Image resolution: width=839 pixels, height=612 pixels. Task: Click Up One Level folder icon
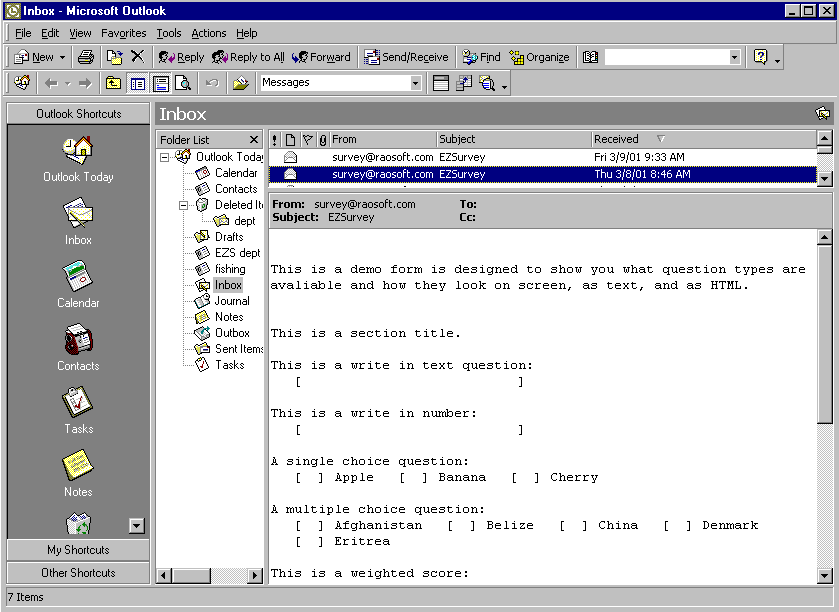point(113,83)
